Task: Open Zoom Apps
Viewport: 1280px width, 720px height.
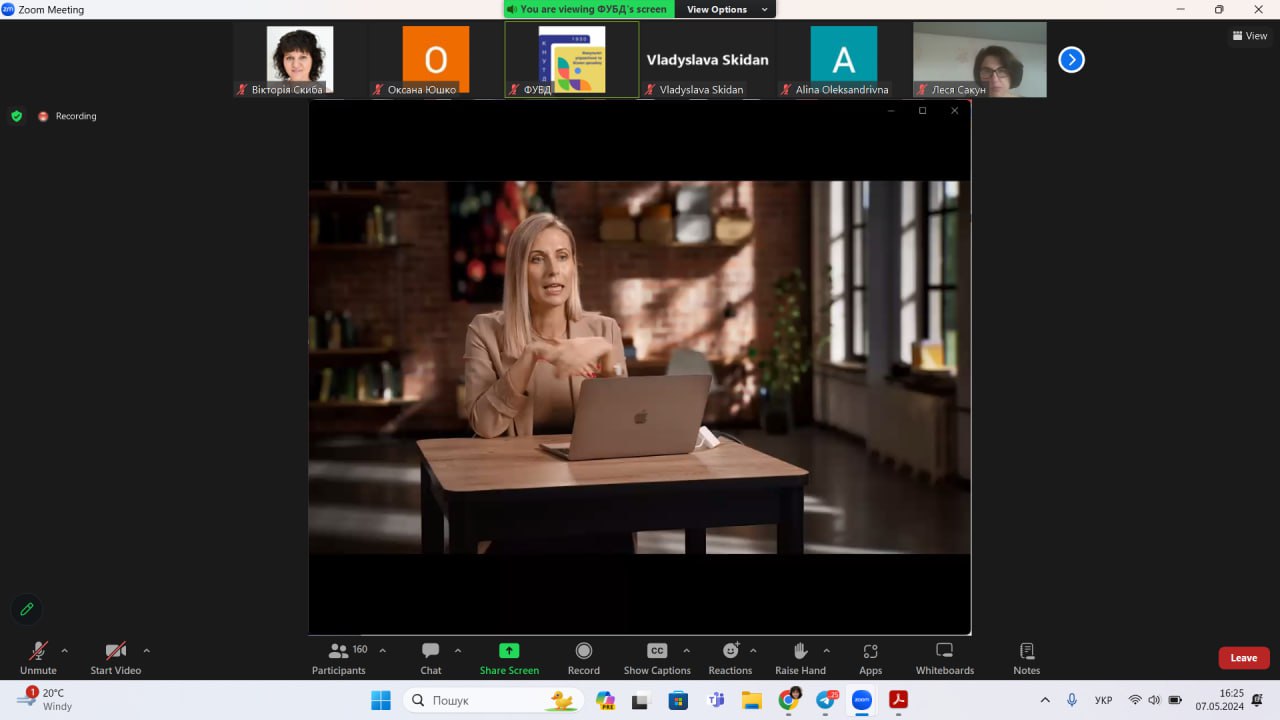Action: point(871,659)
